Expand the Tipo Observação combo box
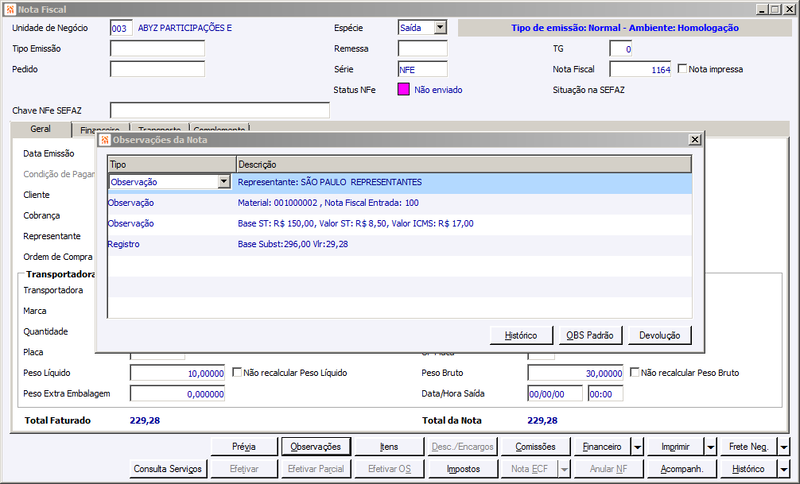800x484 pixels. click(x=223, y=182)
